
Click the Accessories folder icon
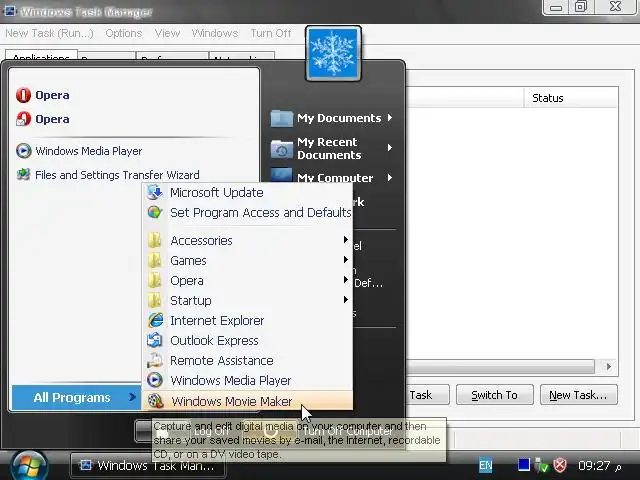coord(155,240)
